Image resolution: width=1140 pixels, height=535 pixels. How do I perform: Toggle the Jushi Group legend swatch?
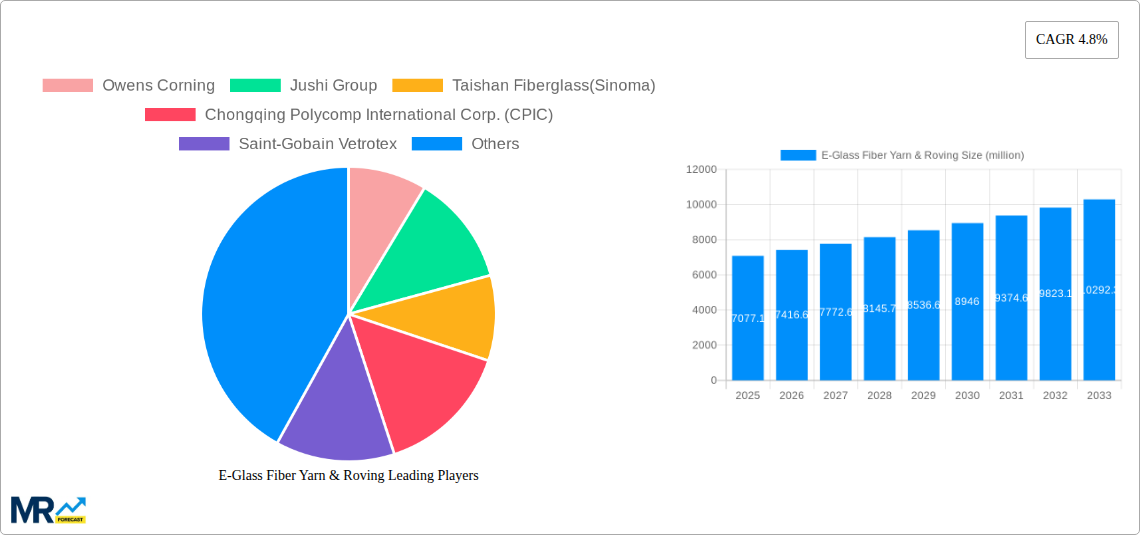255,86
